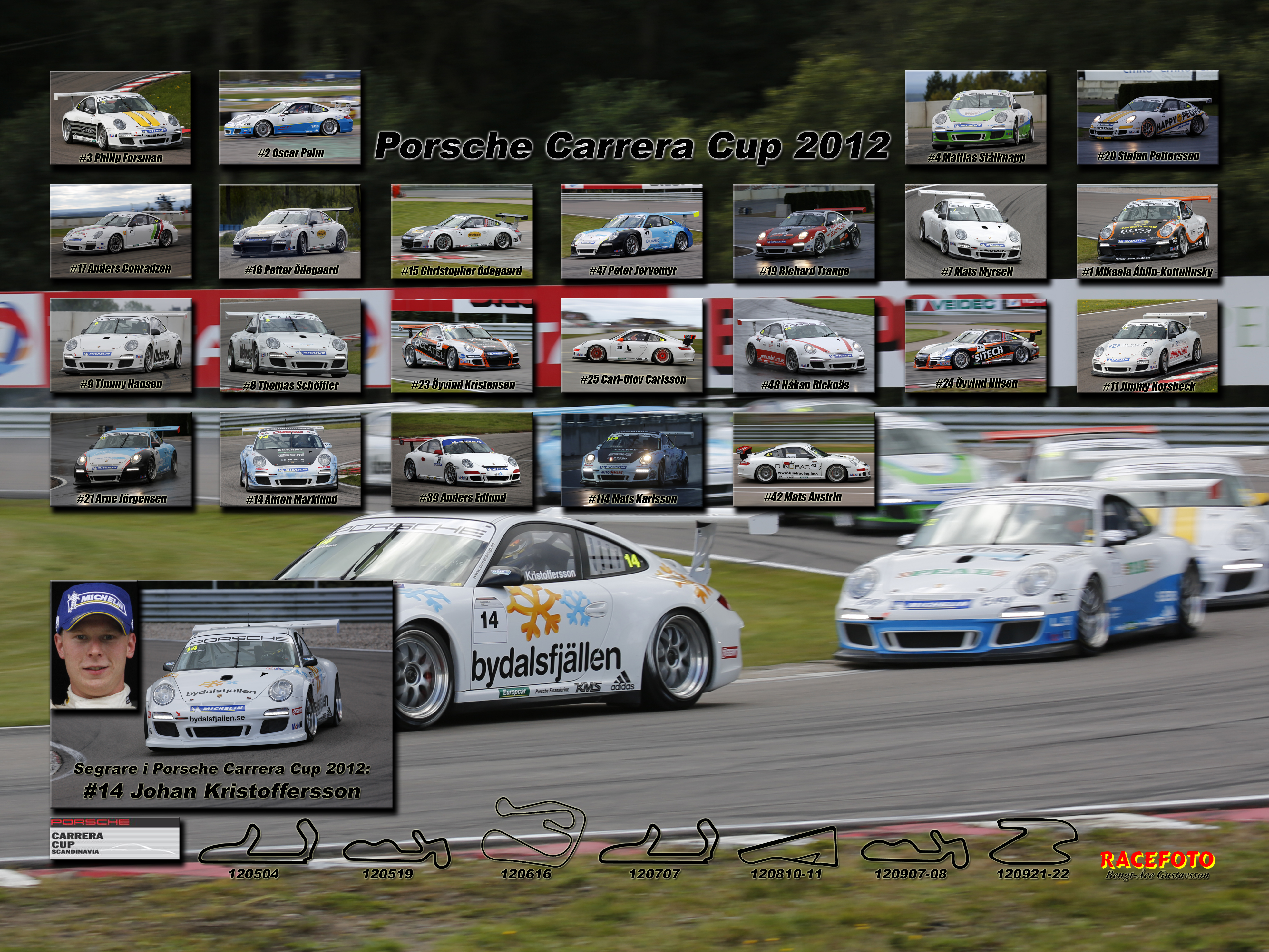Select the track outline icon above 120519
The image size is (1269, 952).
(x=396, y=849)
